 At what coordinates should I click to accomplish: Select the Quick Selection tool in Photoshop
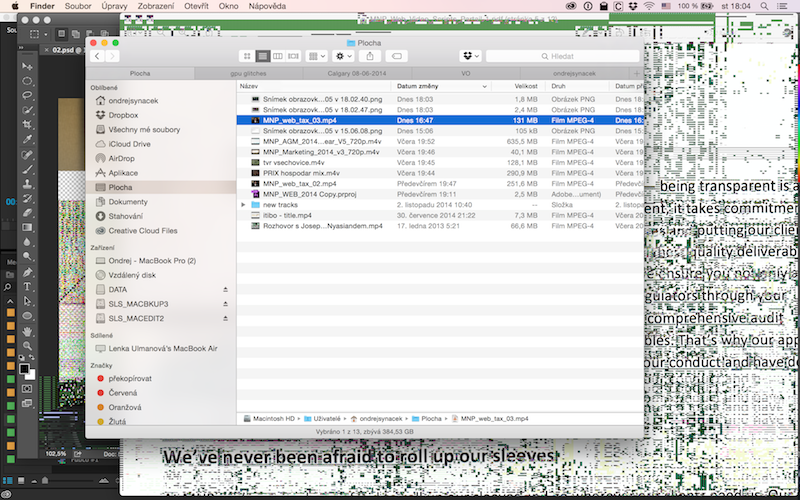pyautogui.click(x=27, y=110)
